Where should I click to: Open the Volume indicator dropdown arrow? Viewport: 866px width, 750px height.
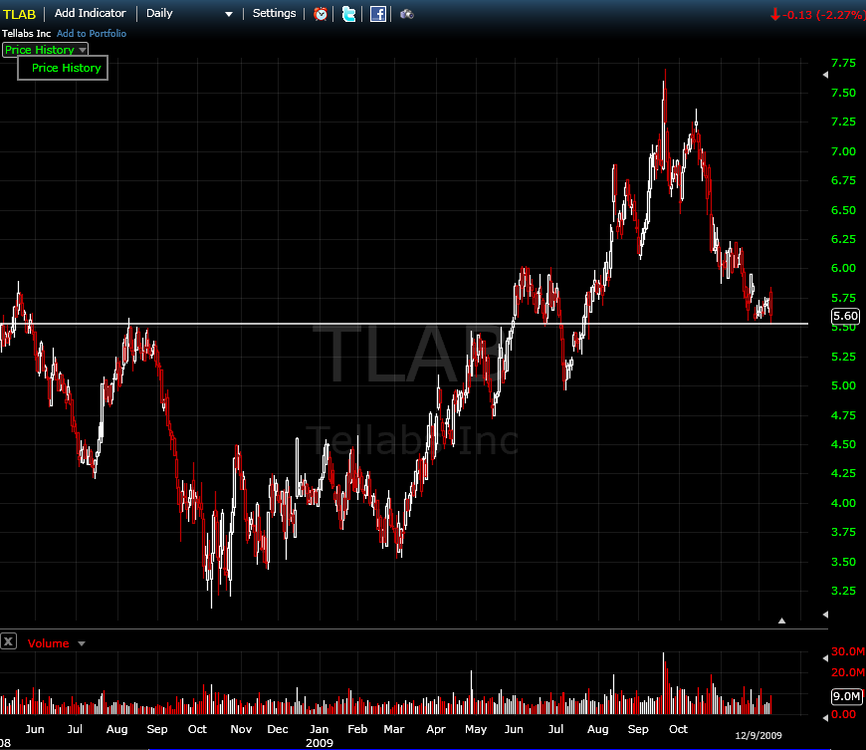pyautogui.click(x=81, y=643)
